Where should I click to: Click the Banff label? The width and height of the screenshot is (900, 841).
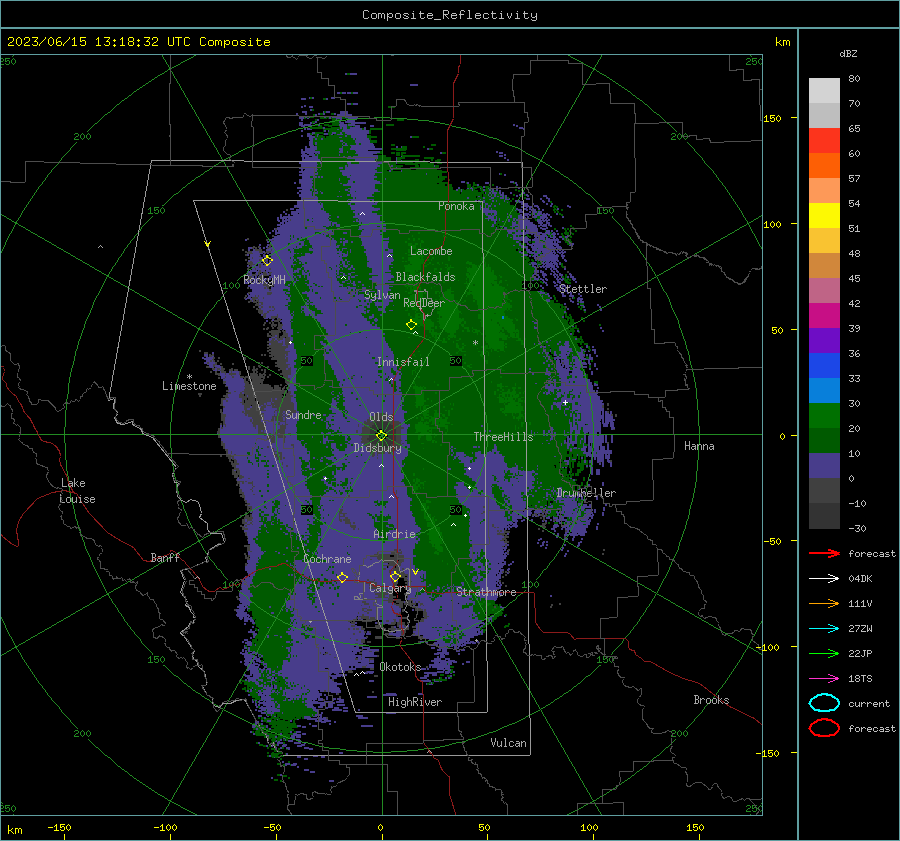(165, 557)
